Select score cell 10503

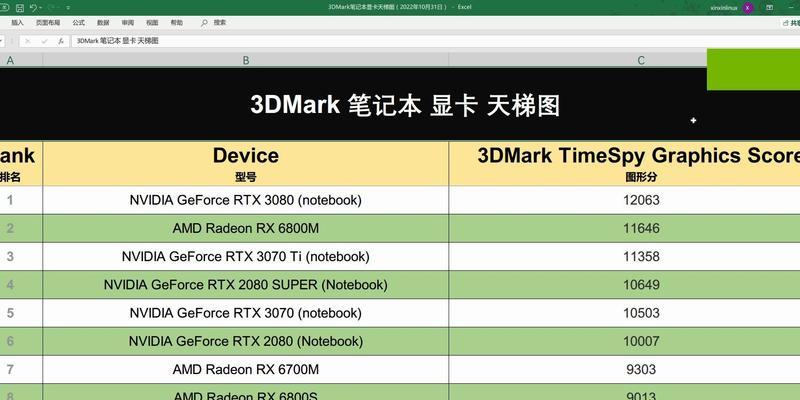[624, 313]
